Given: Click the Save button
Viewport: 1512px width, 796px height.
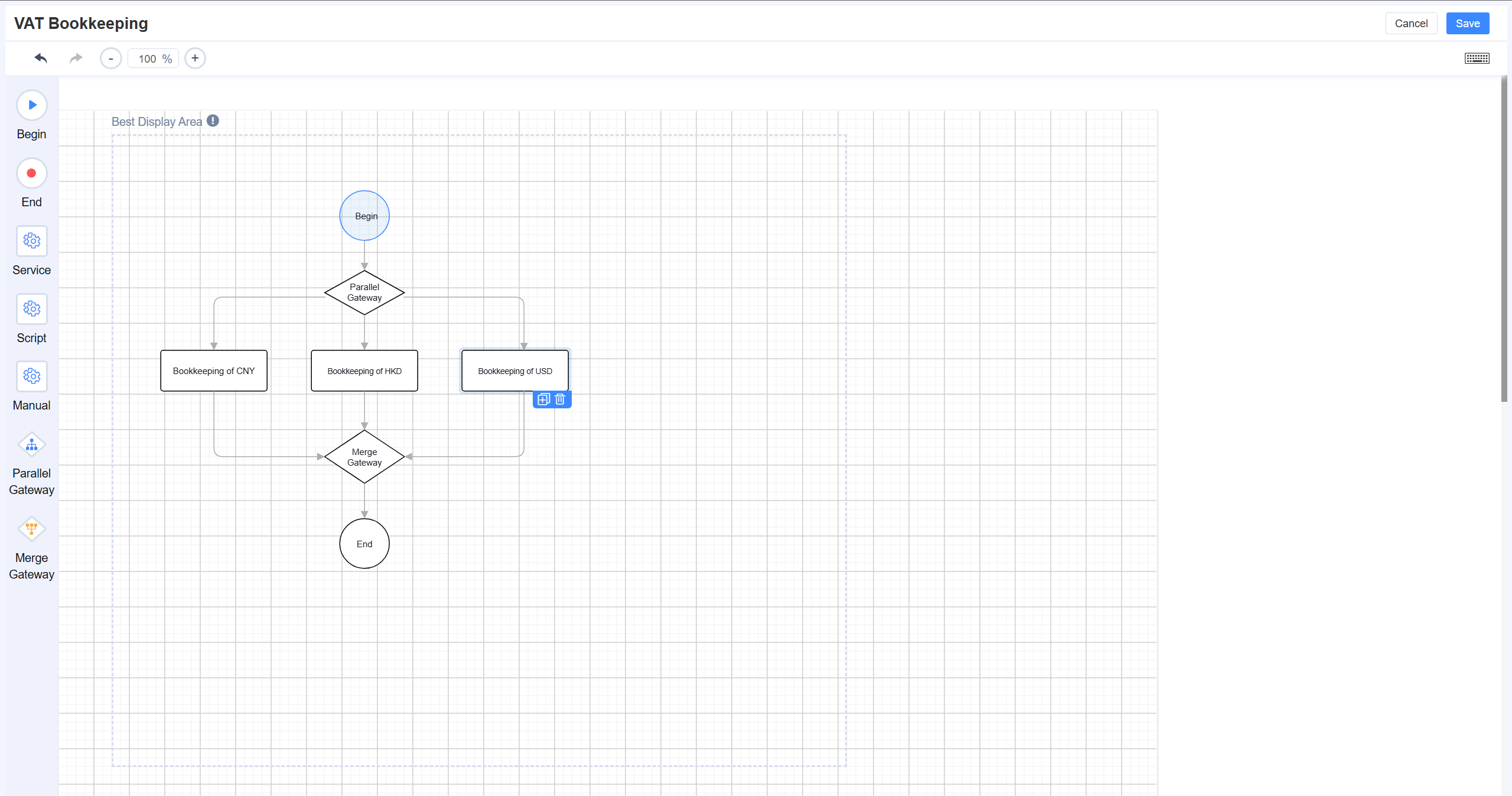Looking at the screenshot, I should (1468, 24).
